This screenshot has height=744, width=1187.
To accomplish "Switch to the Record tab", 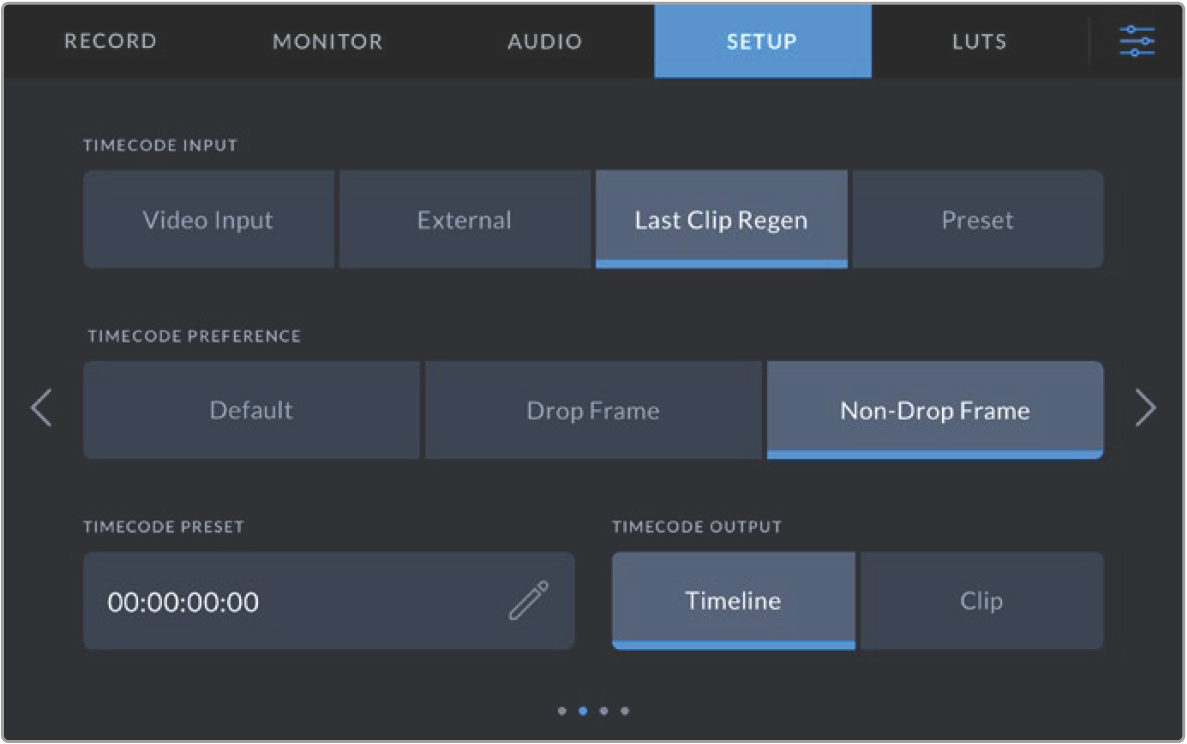I will click(x=110, y=42).
